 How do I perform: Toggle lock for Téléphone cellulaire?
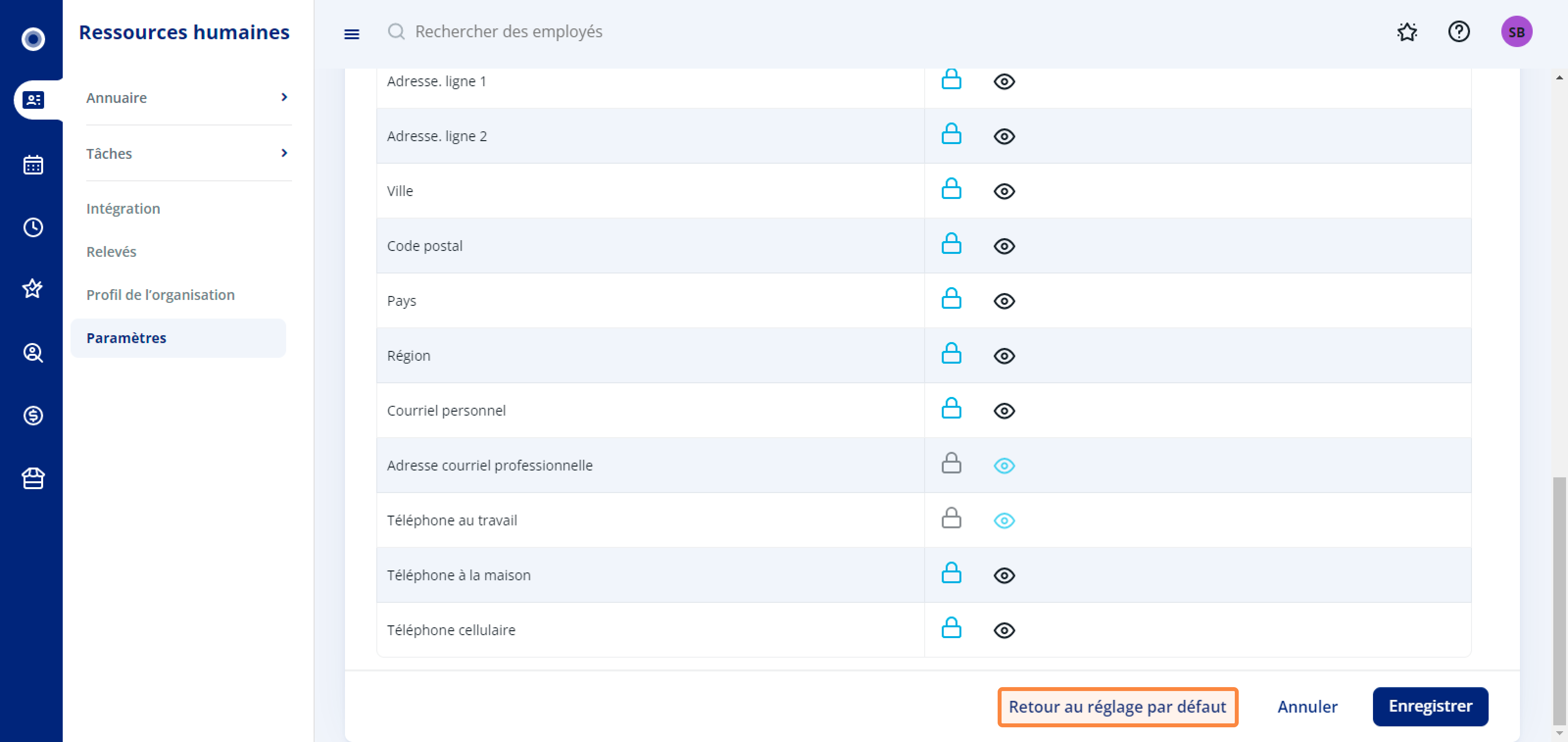[x=951, y=628]
